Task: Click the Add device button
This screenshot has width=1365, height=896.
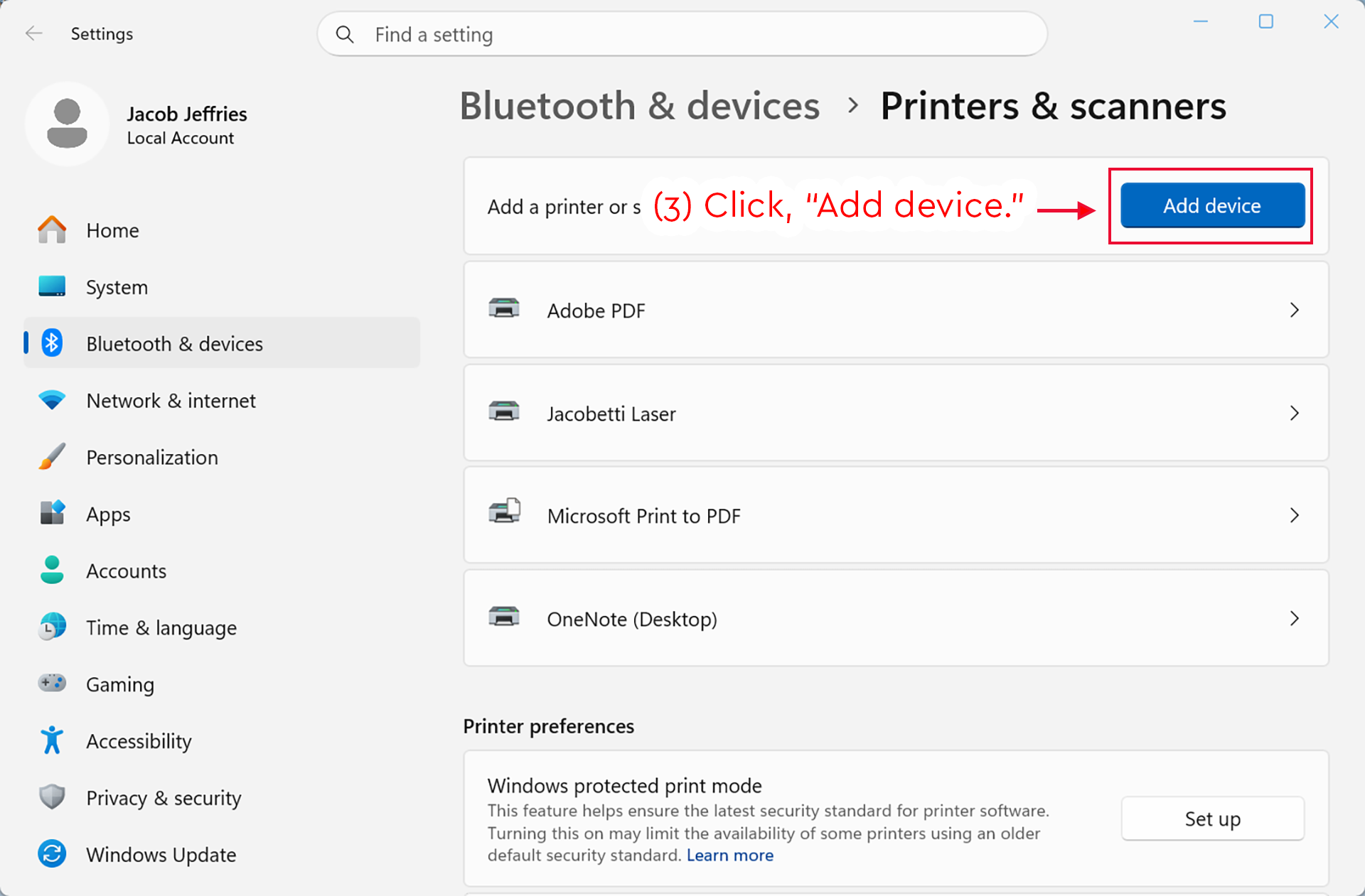Action: [x=1212, y=205]
